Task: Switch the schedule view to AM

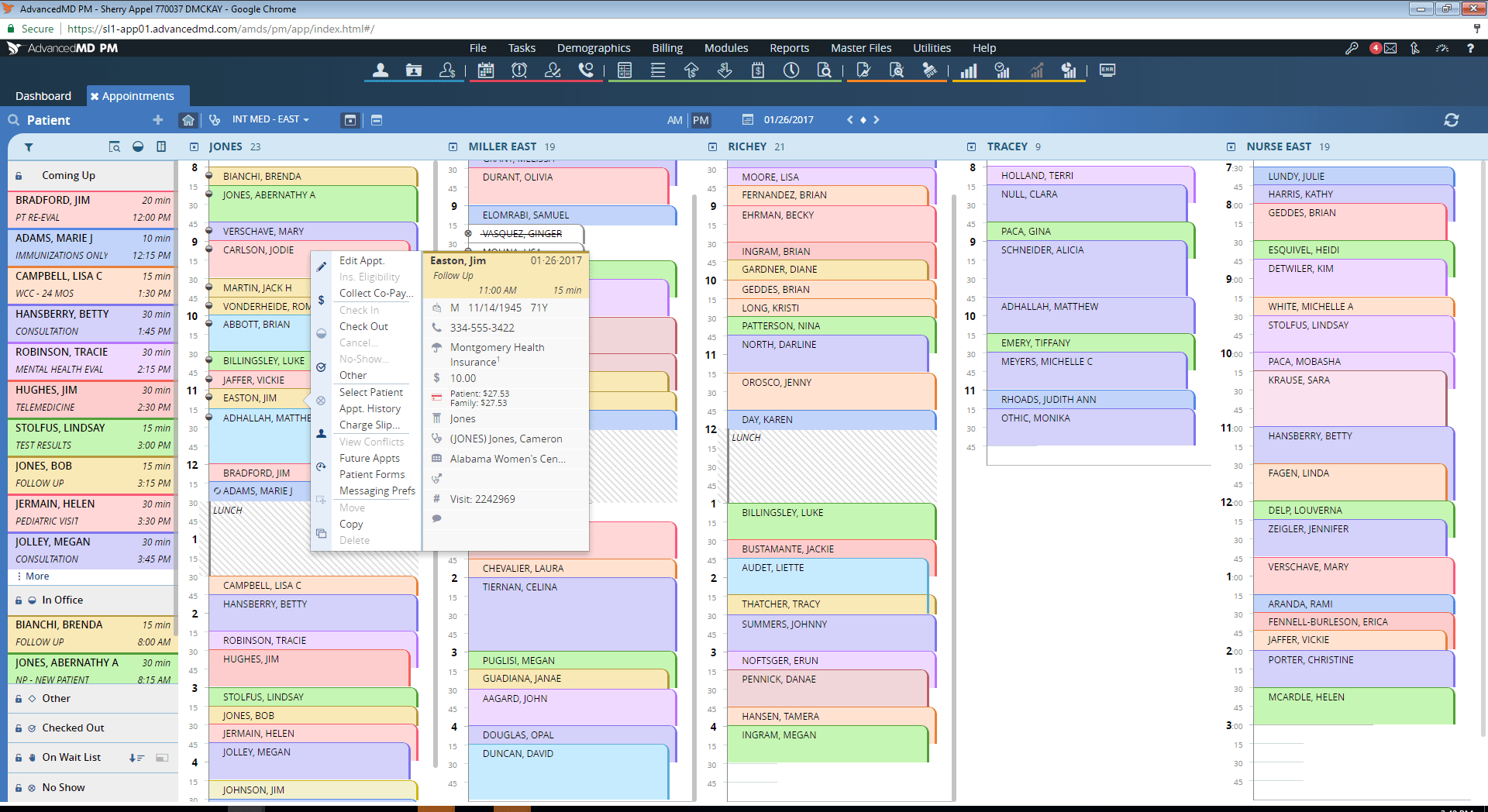Action: (673, 120)
